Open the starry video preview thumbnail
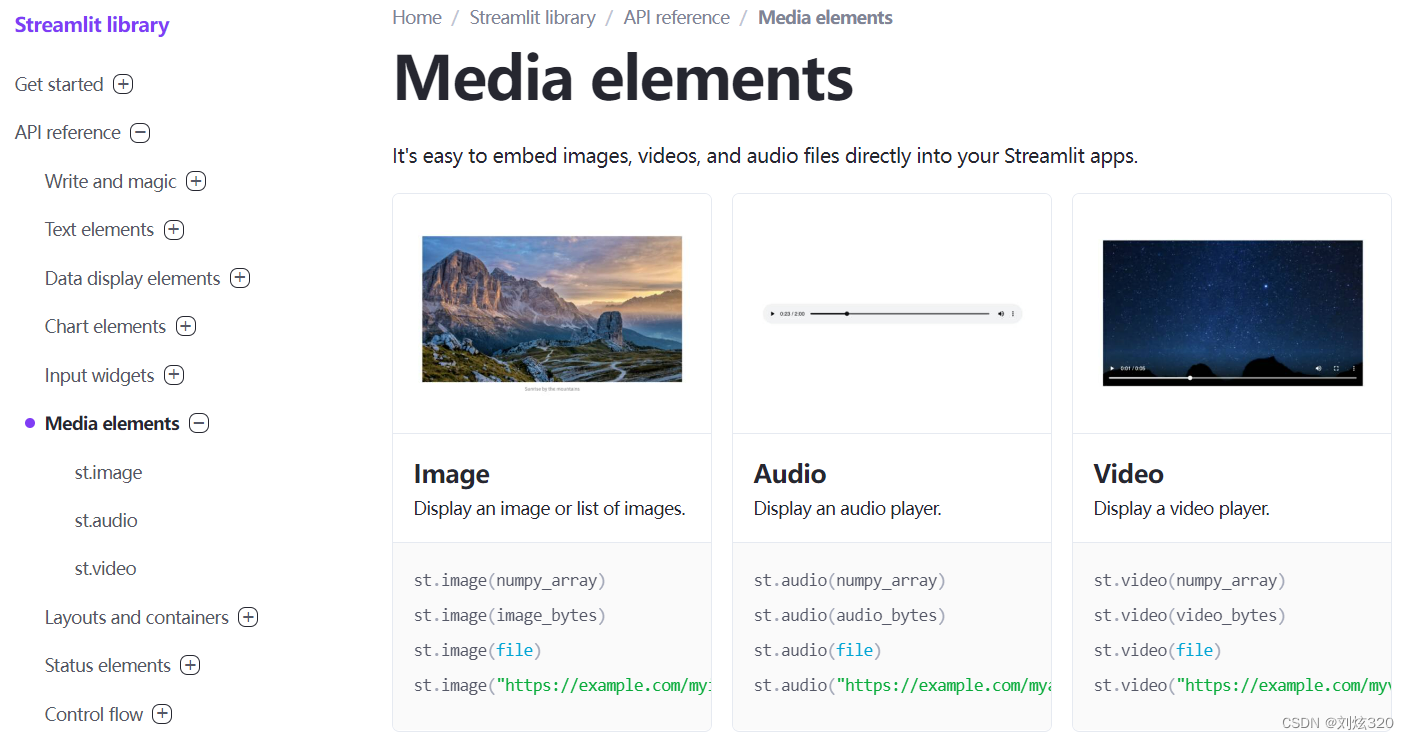1409x740 pixels. click(x=1233, y=313)
